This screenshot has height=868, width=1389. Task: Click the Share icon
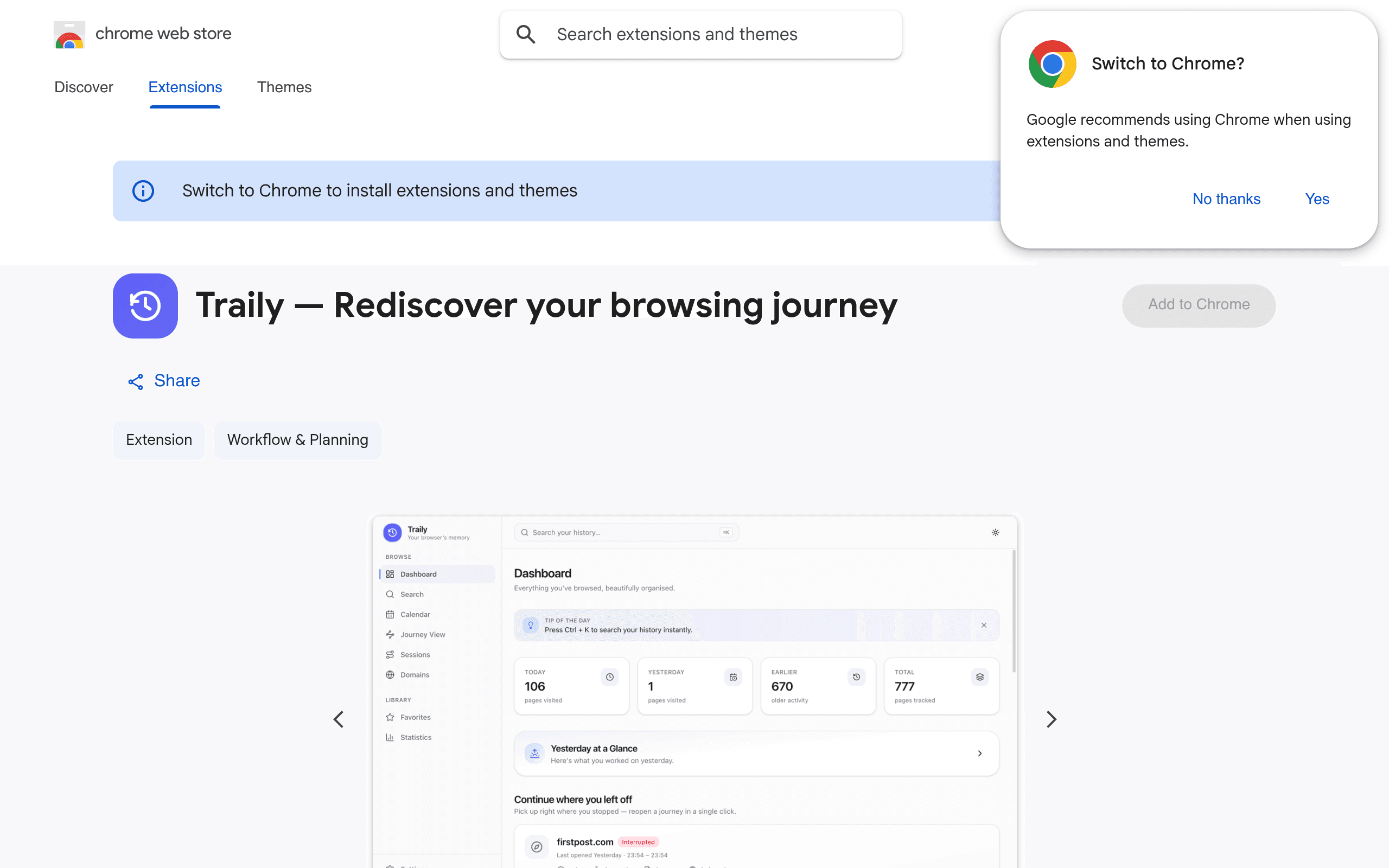[x=136, y=382]
